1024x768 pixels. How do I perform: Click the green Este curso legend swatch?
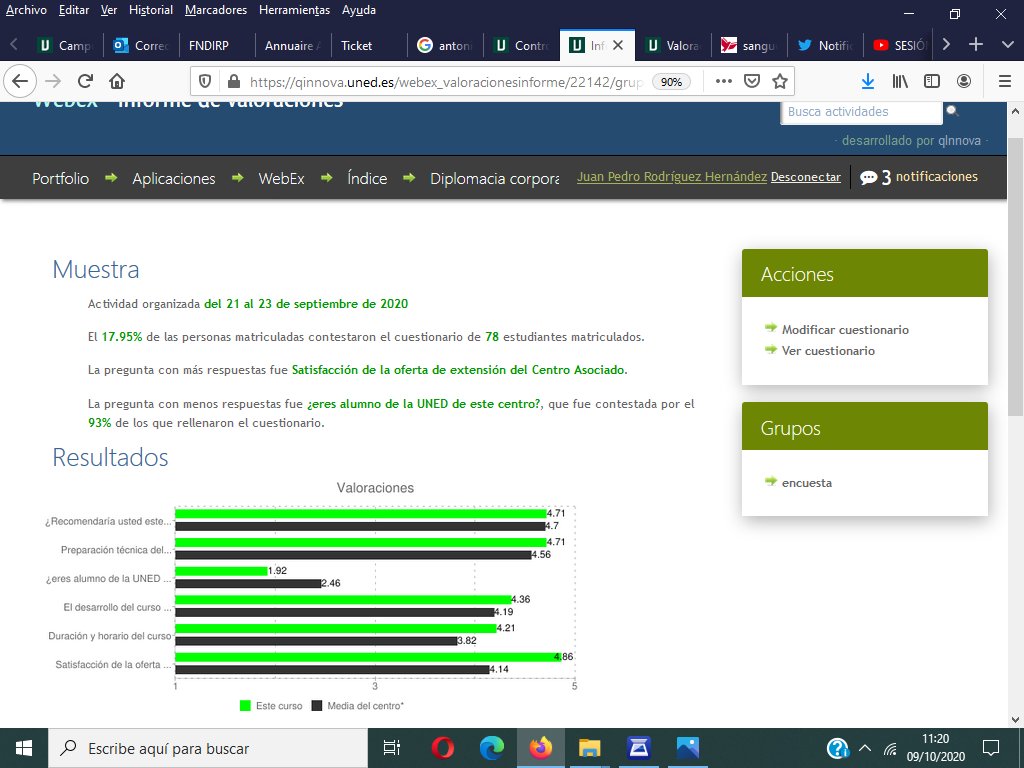(x=246, y=706)
